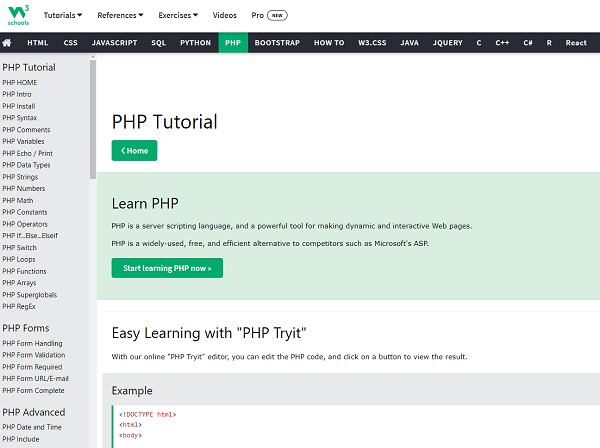The height and width of the screenshot is (448, 600).
Task: Select the PYTHON tab
Action: [x=196, y=43]
